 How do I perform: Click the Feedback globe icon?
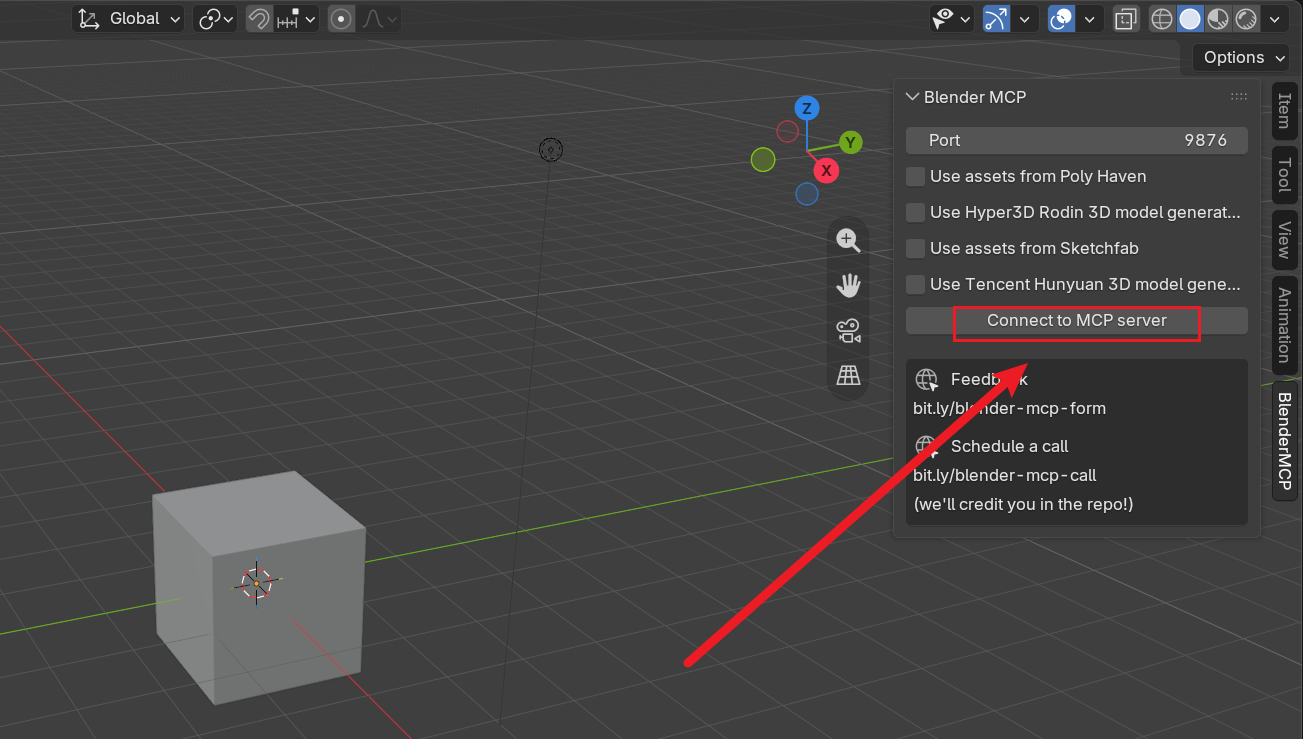click(x=927, y=380)
